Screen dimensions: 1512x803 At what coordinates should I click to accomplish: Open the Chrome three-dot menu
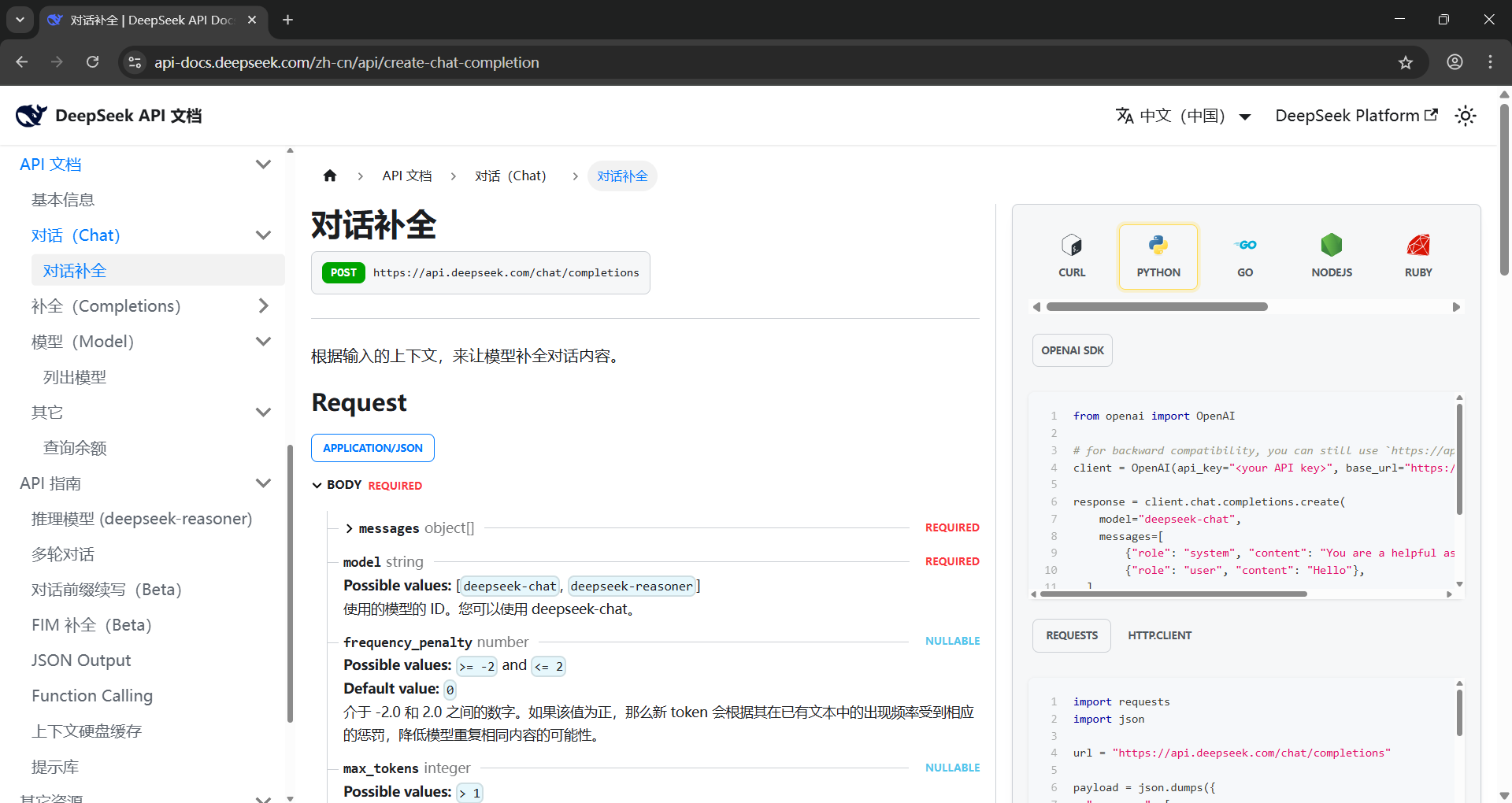1490,62
